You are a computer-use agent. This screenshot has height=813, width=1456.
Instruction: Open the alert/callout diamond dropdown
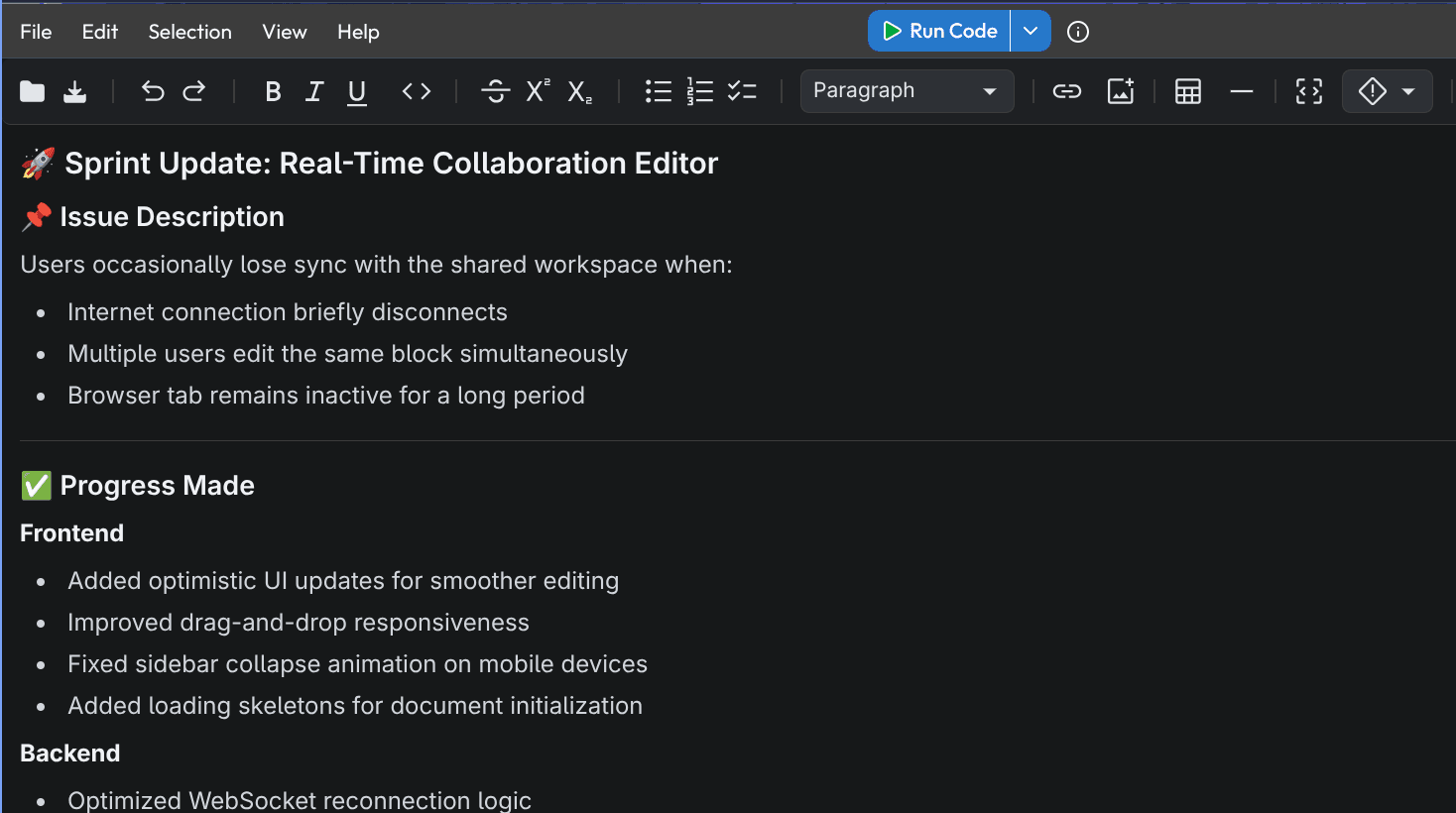1387,91
